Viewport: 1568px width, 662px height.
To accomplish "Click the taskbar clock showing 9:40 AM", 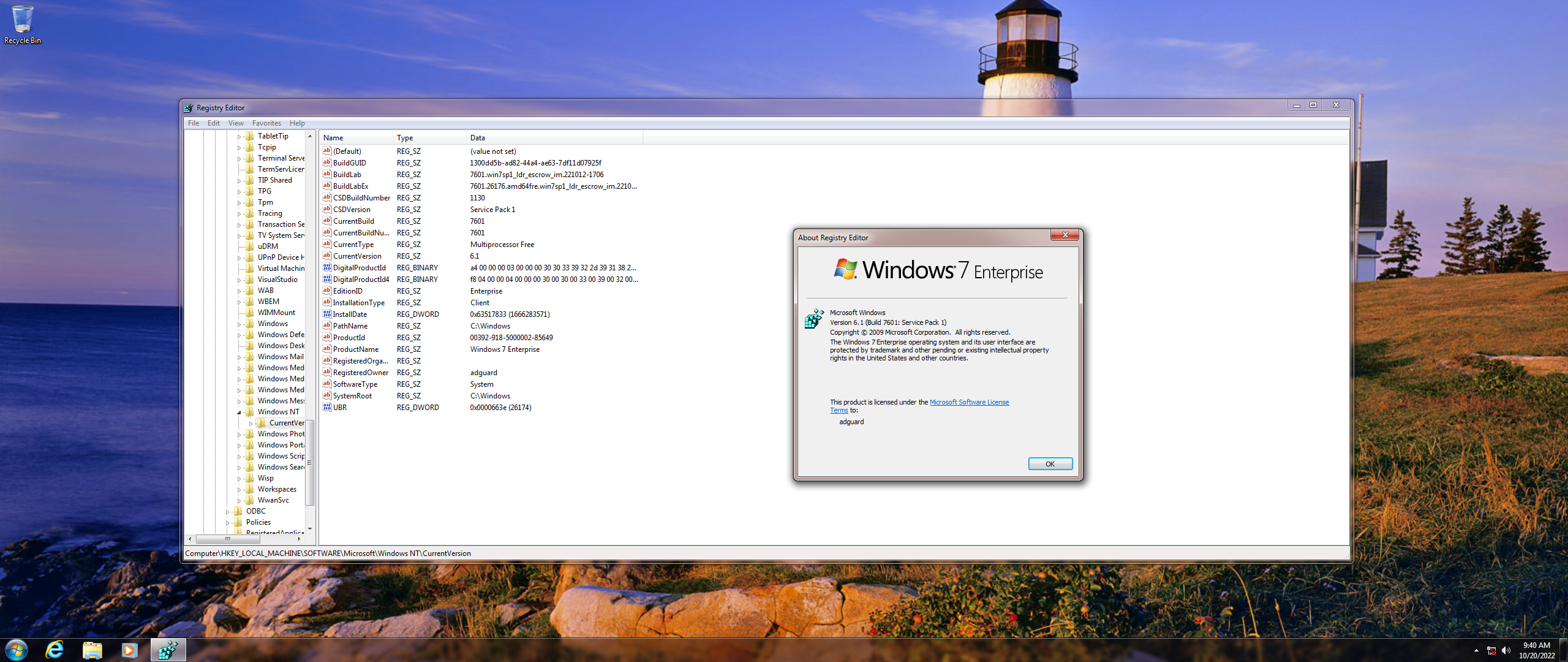I will tap(1536, 650).
